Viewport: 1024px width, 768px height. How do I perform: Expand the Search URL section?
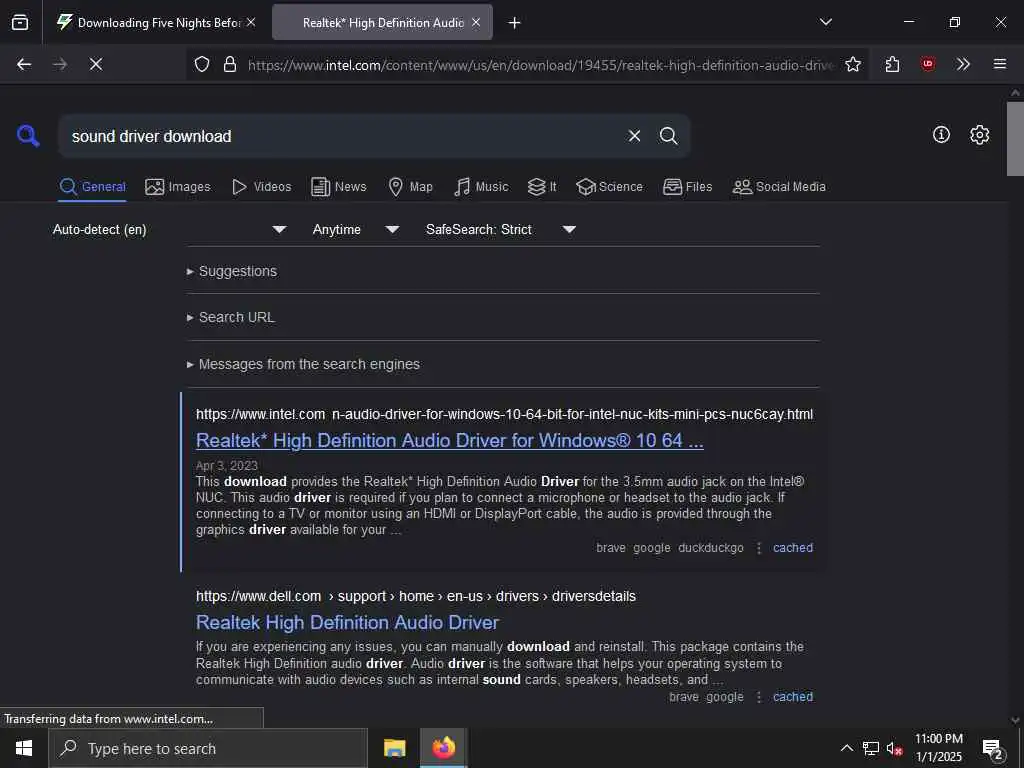(231, 317)
